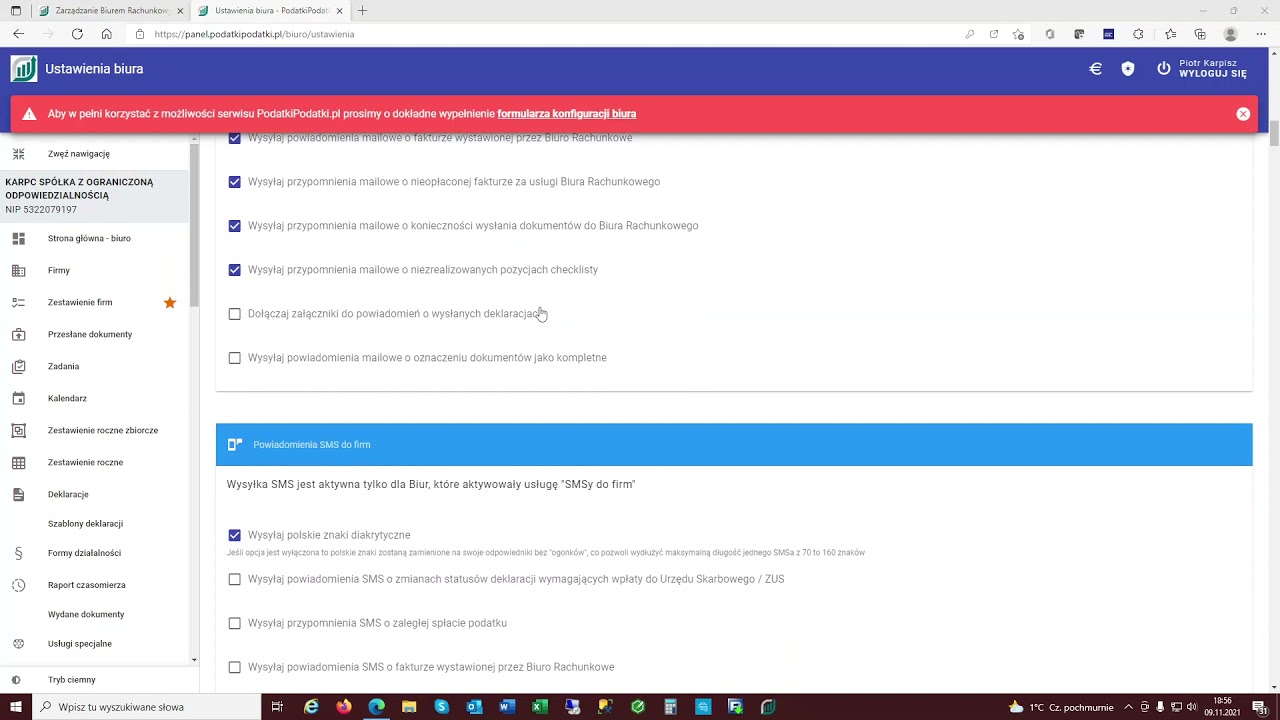The height and width of the screenshot is (720, 1280).
Task: Click Zwęż nawigację to collapse sidebar
Action: (79, 154)
